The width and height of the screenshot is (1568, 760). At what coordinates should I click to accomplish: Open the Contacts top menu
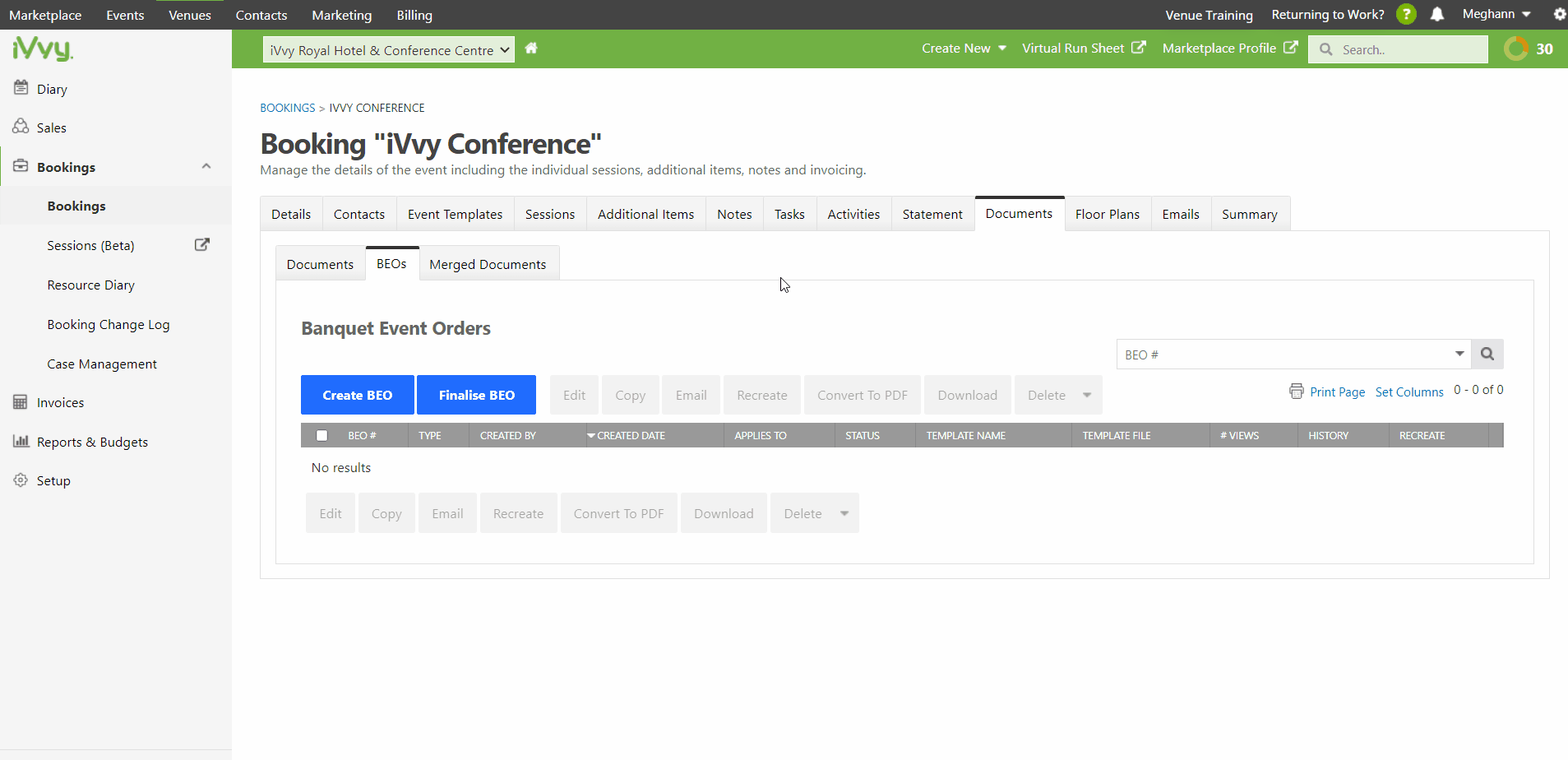pyautogui.click(x=261, y=15)
